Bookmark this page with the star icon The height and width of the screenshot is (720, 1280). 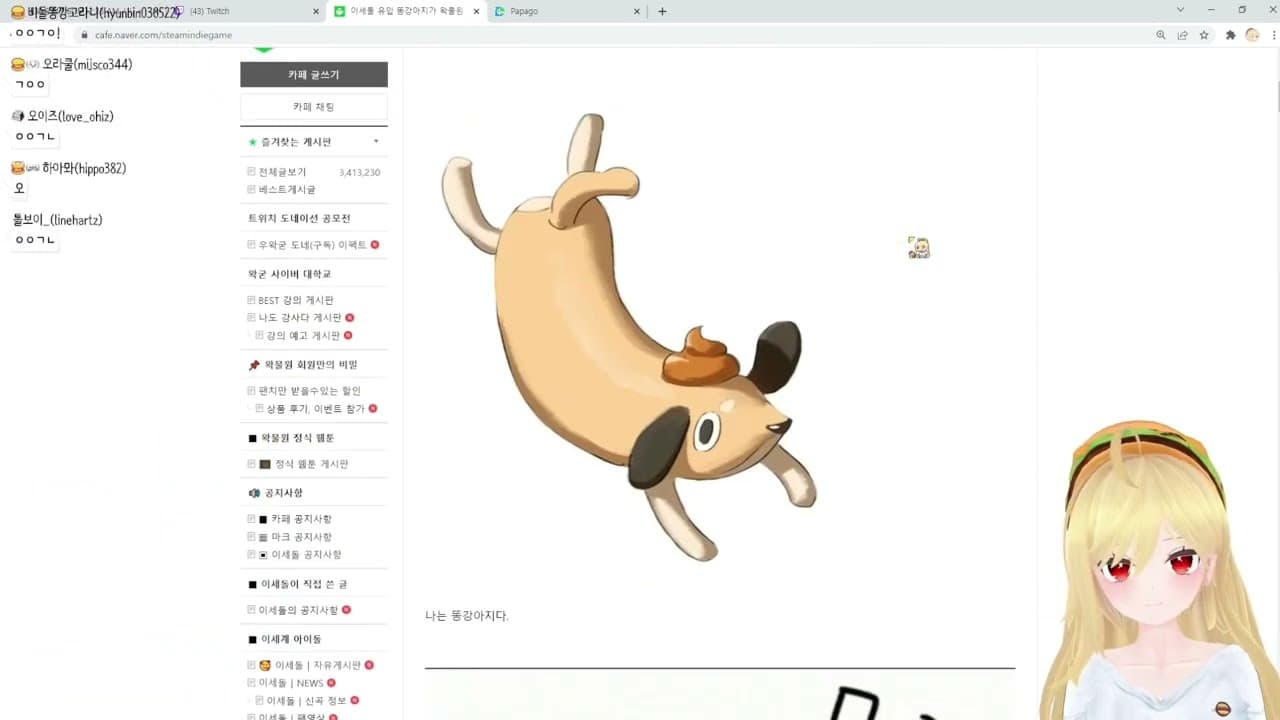pyautogui.click(x=1204, y=34)
